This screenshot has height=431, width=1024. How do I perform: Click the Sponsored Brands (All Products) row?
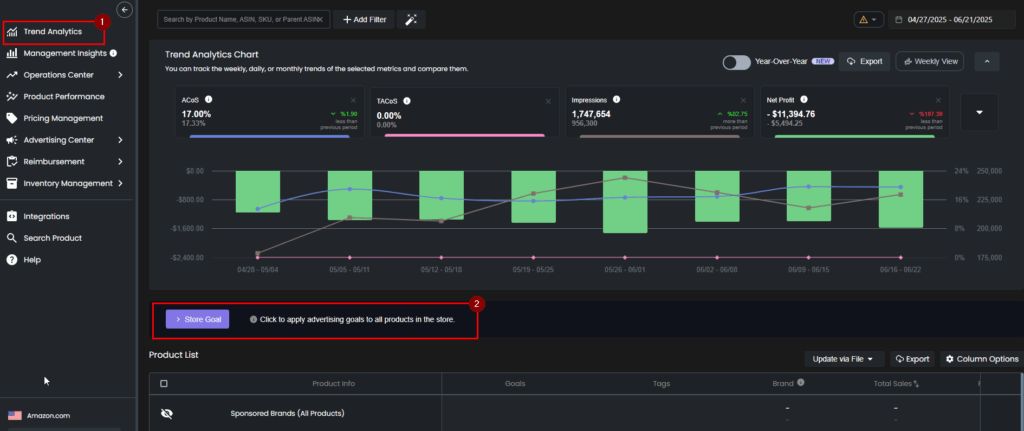(287, 413)
